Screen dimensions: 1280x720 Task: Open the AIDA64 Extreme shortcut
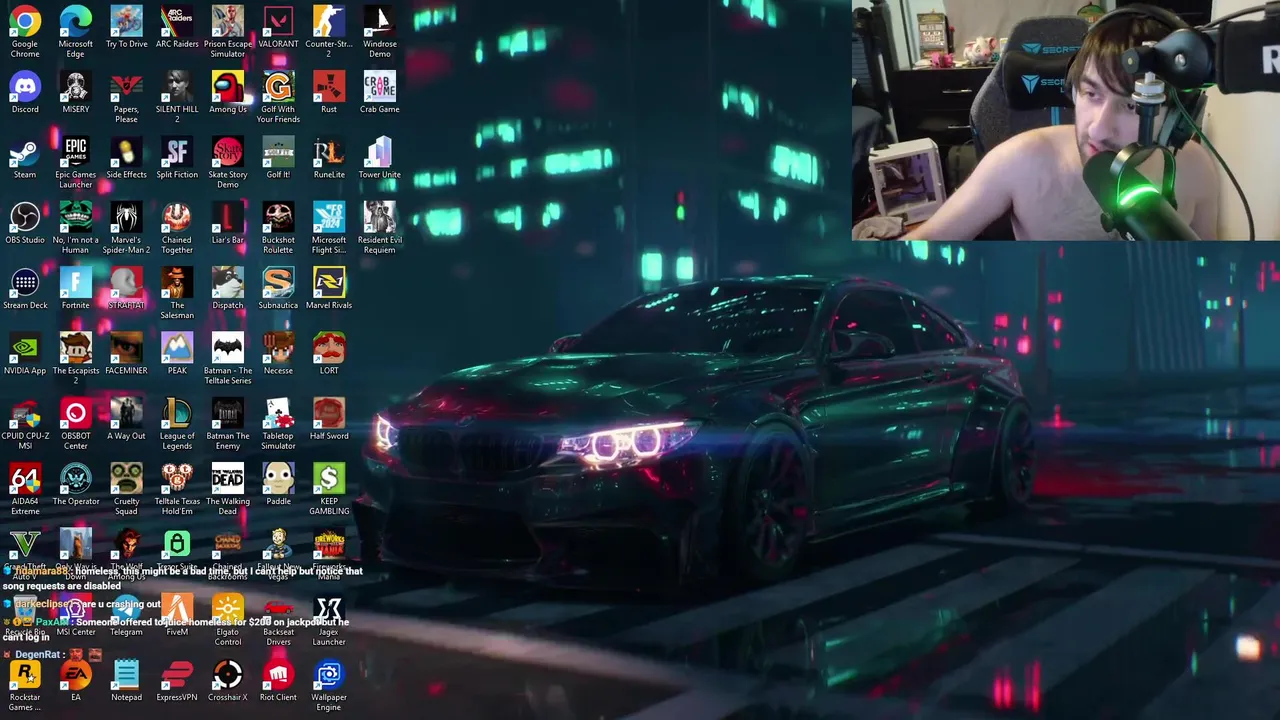25,479
